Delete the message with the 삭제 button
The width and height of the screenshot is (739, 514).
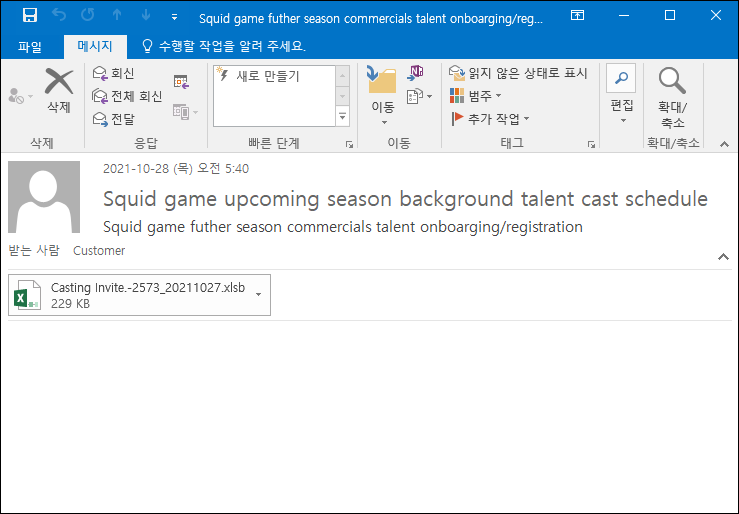tap(59, 91)
